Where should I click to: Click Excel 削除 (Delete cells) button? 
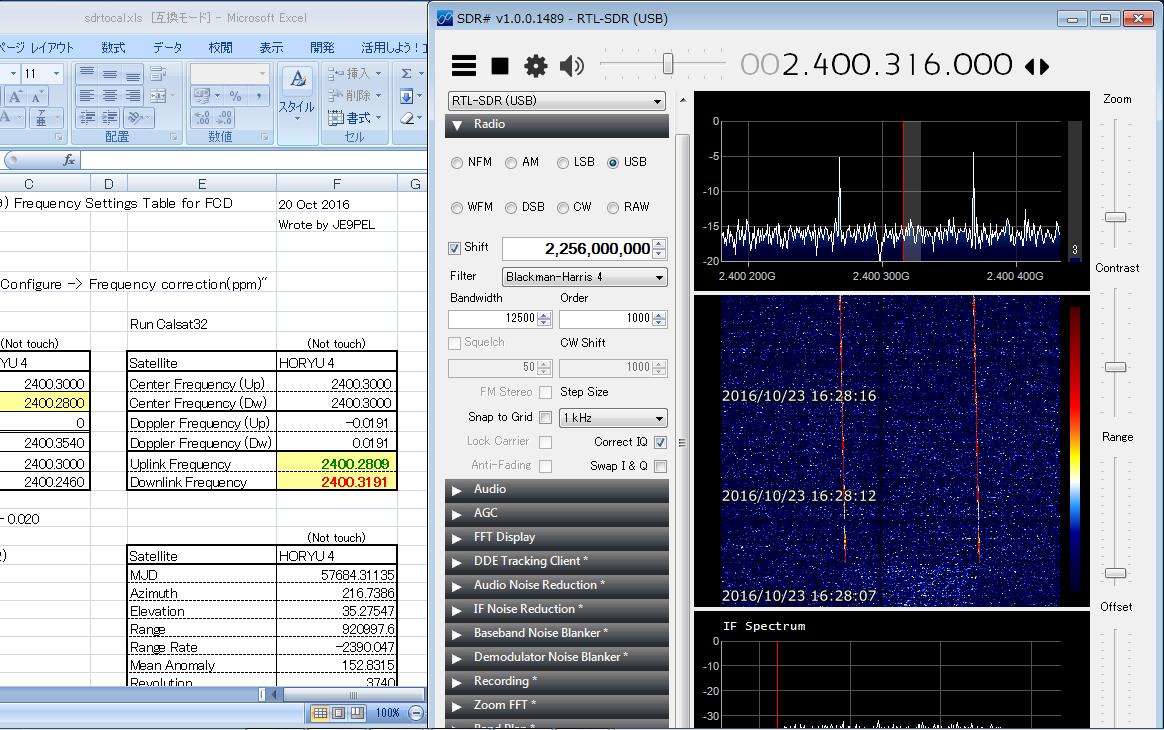coord(355,96)
